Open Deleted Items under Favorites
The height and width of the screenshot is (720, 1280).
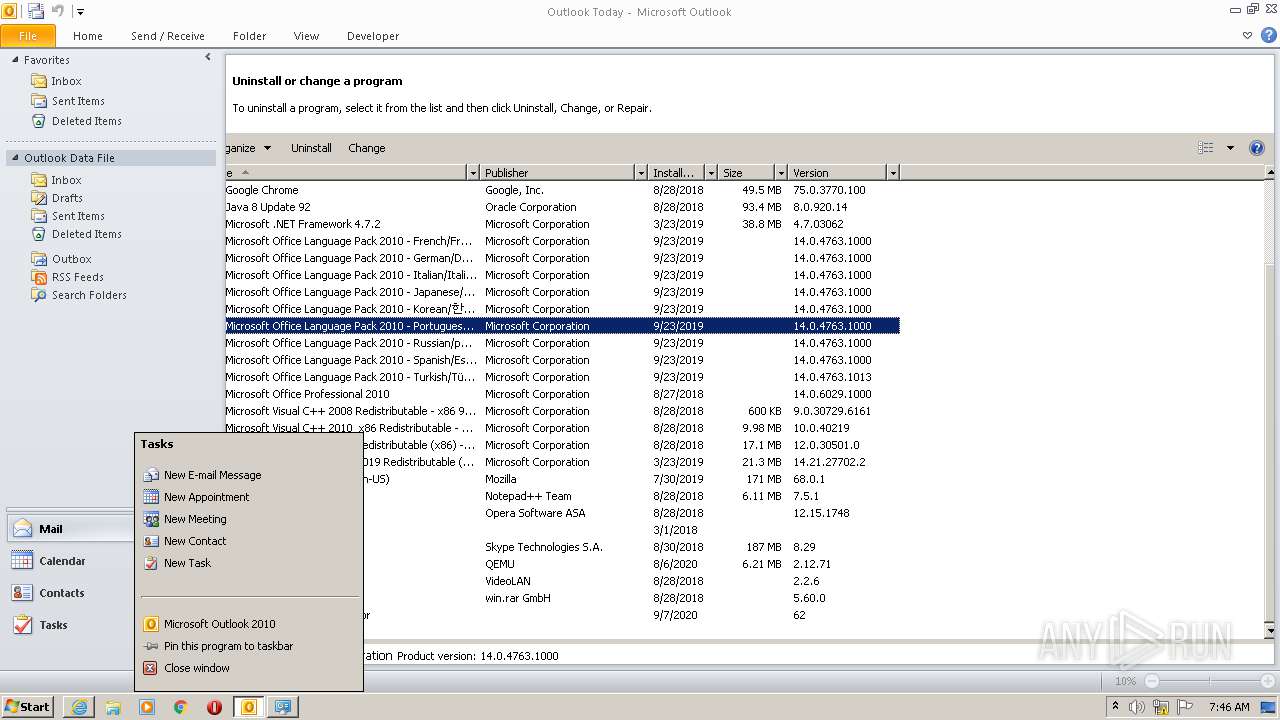coord(87,121)
